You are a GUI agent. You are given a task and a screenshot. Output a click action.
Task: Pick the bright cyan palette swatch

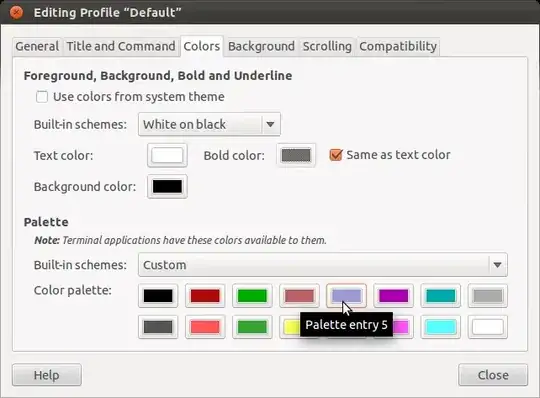click(440, 327)
